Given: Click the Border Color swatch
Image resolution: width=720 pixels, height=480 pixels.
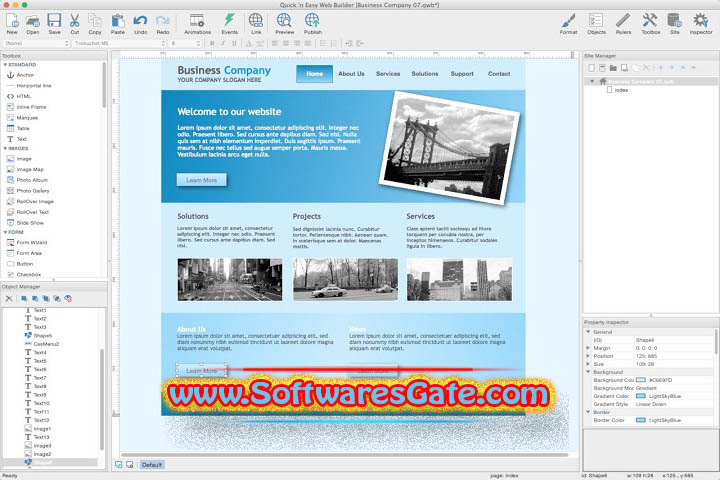Looking at the screenshot, I should click(x=640, y=420).
